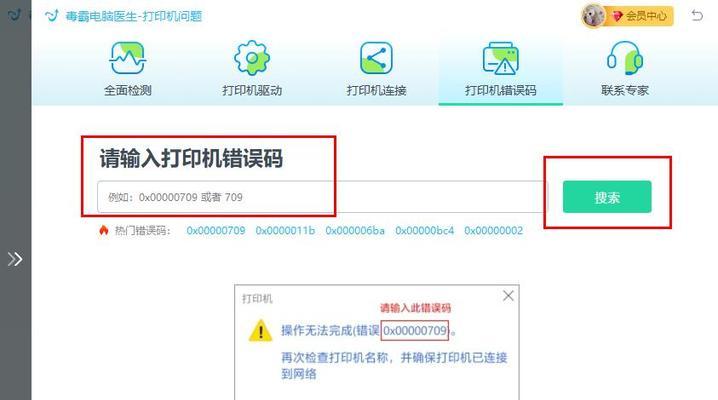The image size is (718, 400).
Task: Select hot error code 0x0000011b
Action: pyautogui.click(x=285, y=230)
